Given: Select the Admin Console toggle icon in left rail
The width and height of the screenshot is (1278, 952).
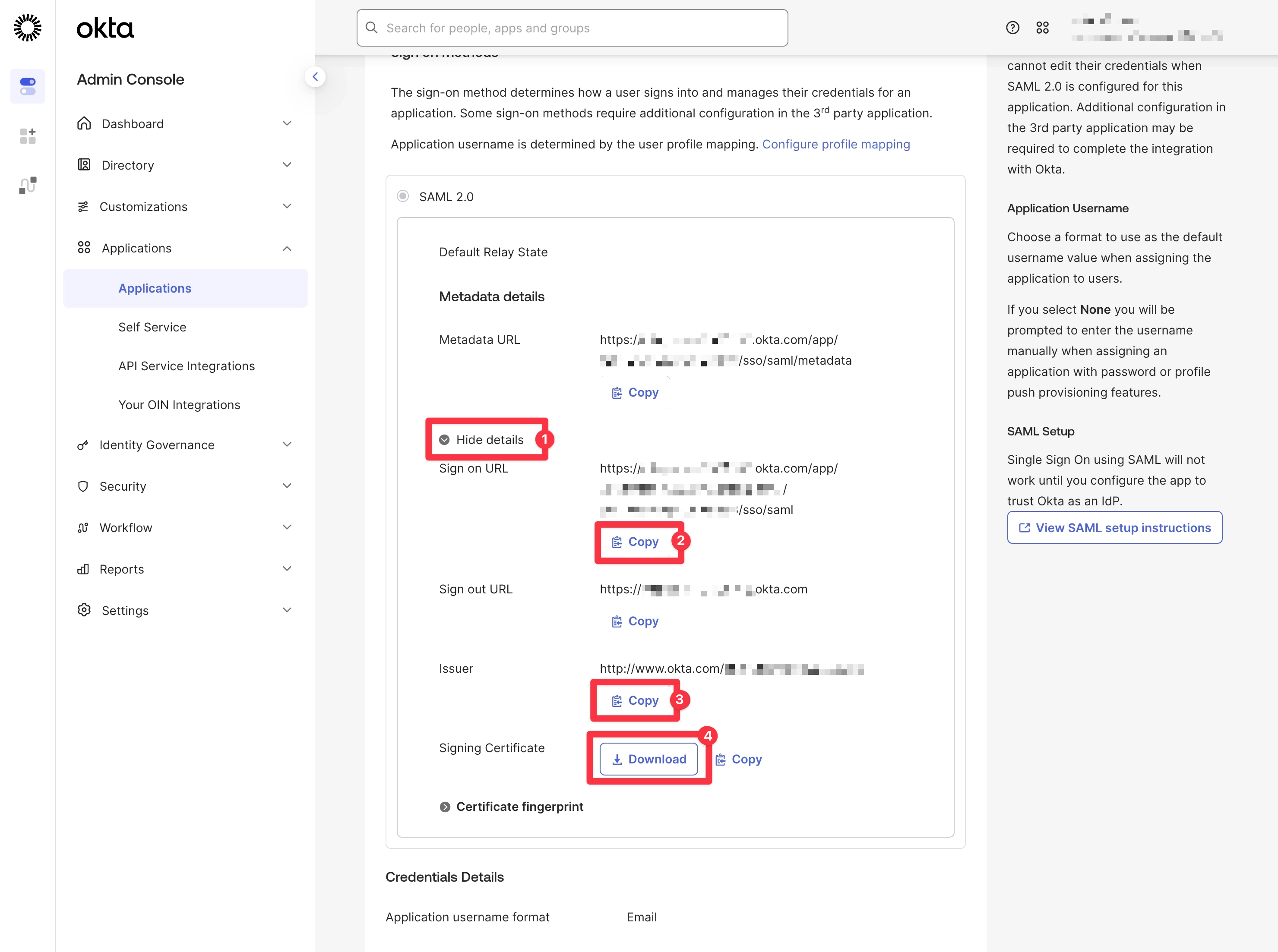Looking at the screenshot, I should click(28, 86).
